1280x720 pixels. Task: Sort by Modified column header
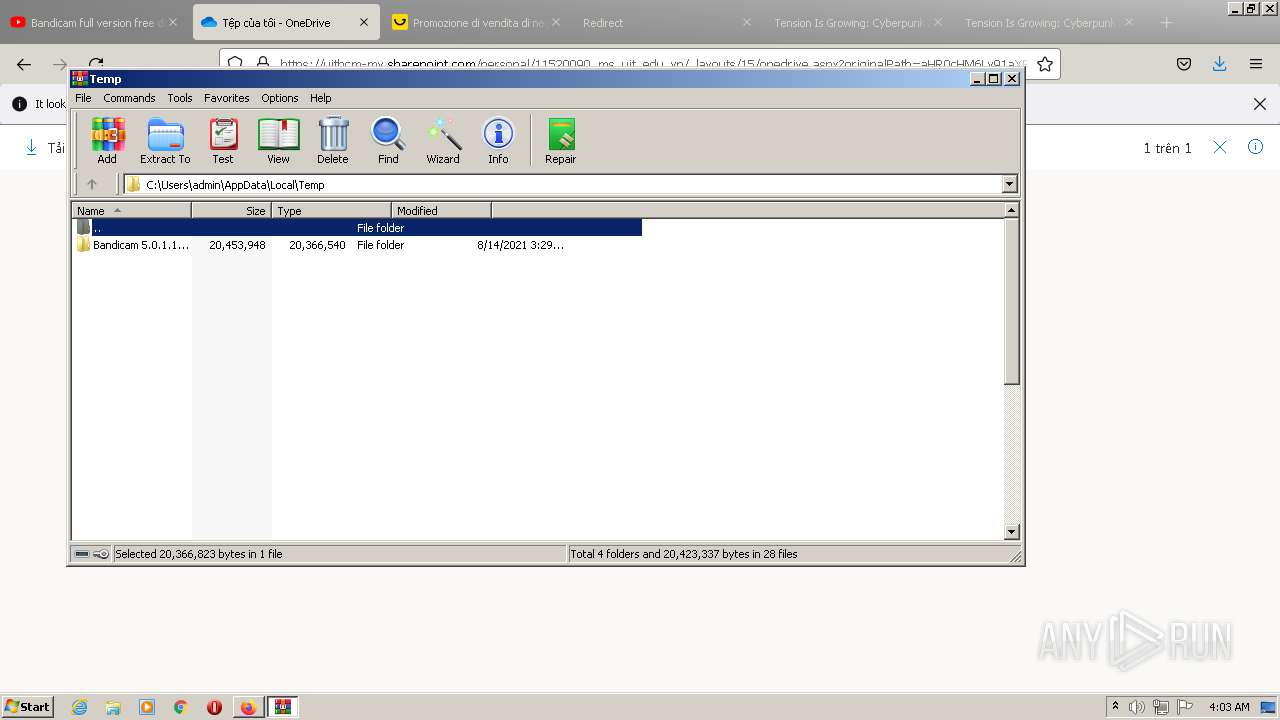[441, 210]
